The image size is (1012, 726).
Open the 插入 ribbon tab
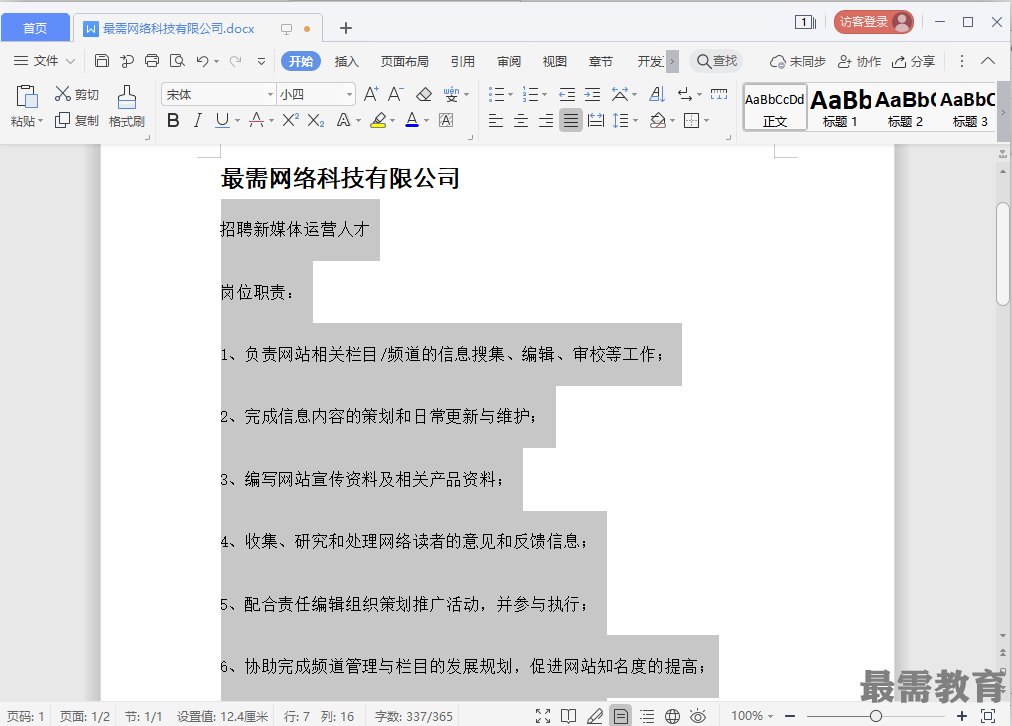point(347,61)
